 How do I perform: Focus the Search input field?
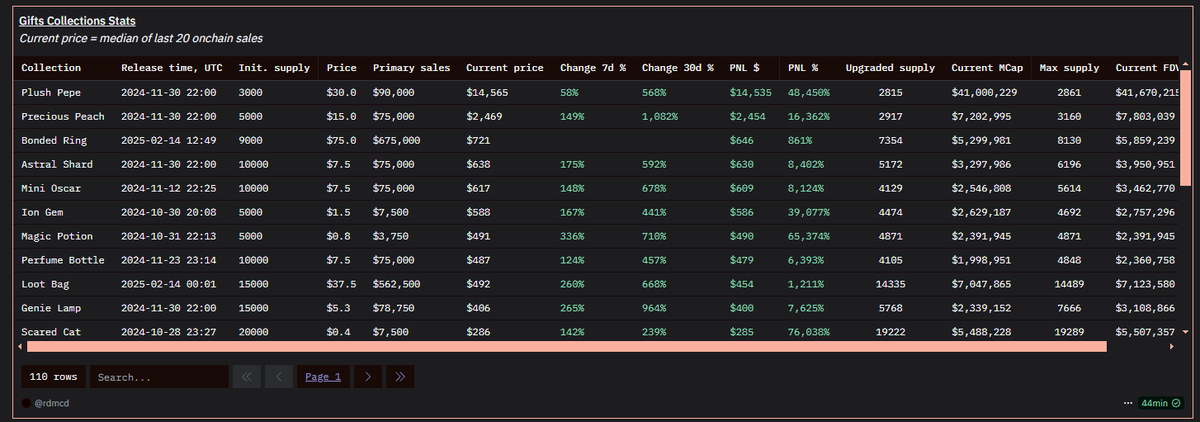[158, 378]
